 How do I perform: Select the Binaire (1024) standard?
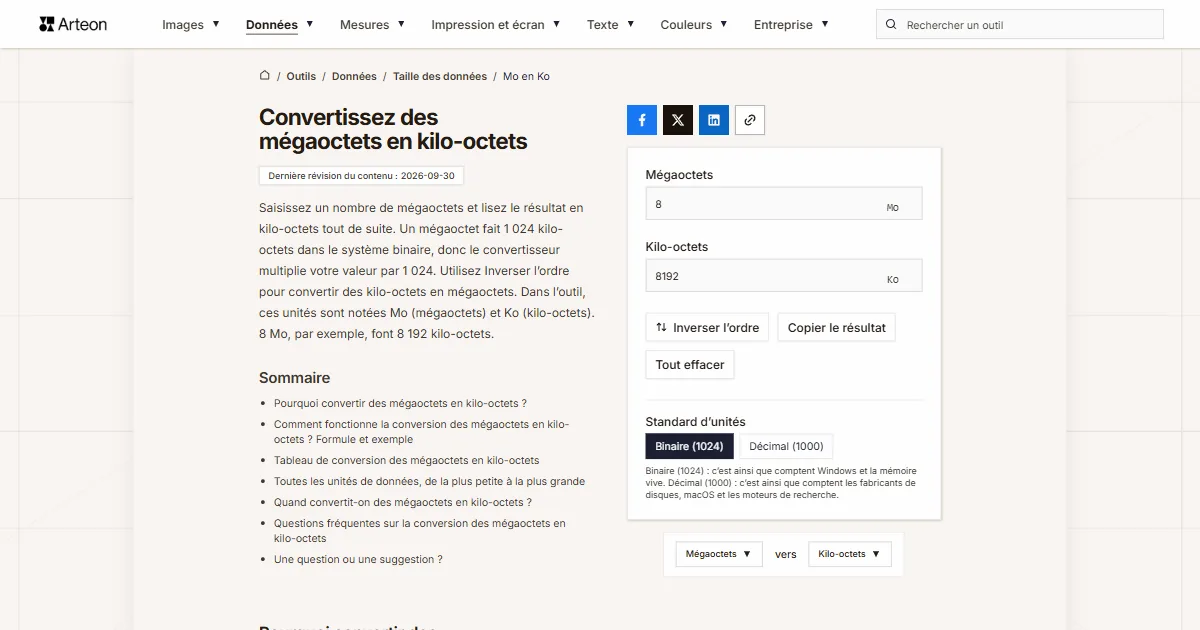point(690,446)
